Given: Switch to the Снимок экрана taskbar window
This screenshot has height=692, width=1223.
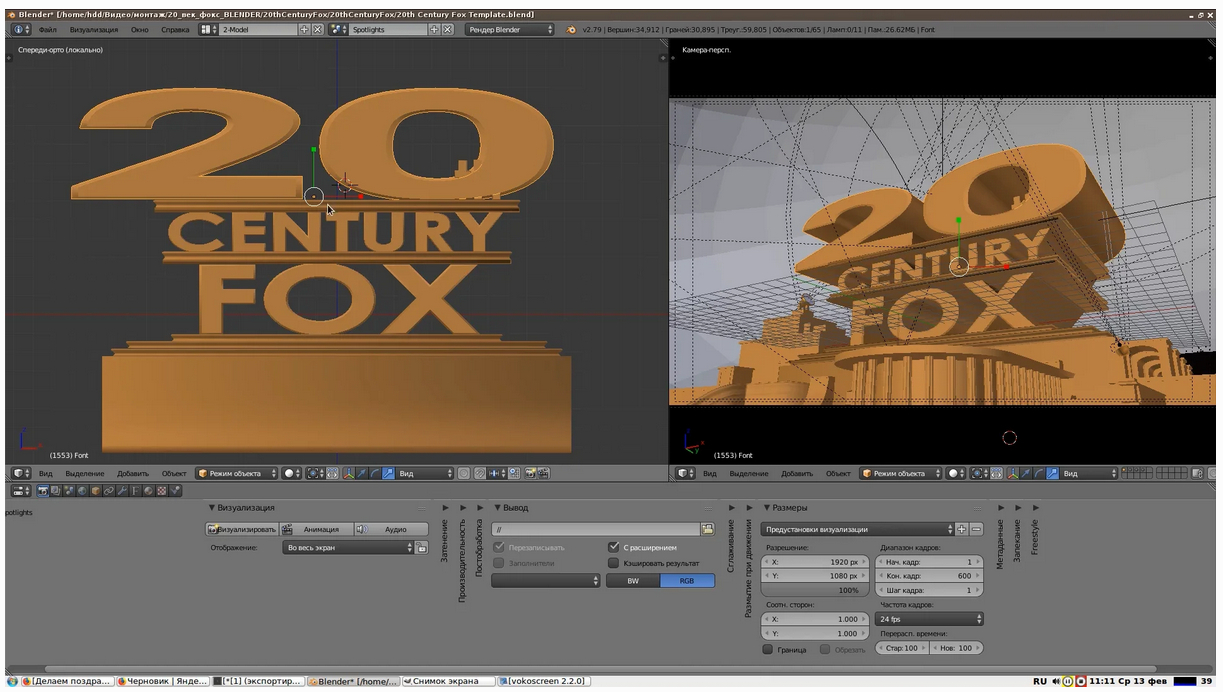Looking at the screenshot, I should 448,681.
